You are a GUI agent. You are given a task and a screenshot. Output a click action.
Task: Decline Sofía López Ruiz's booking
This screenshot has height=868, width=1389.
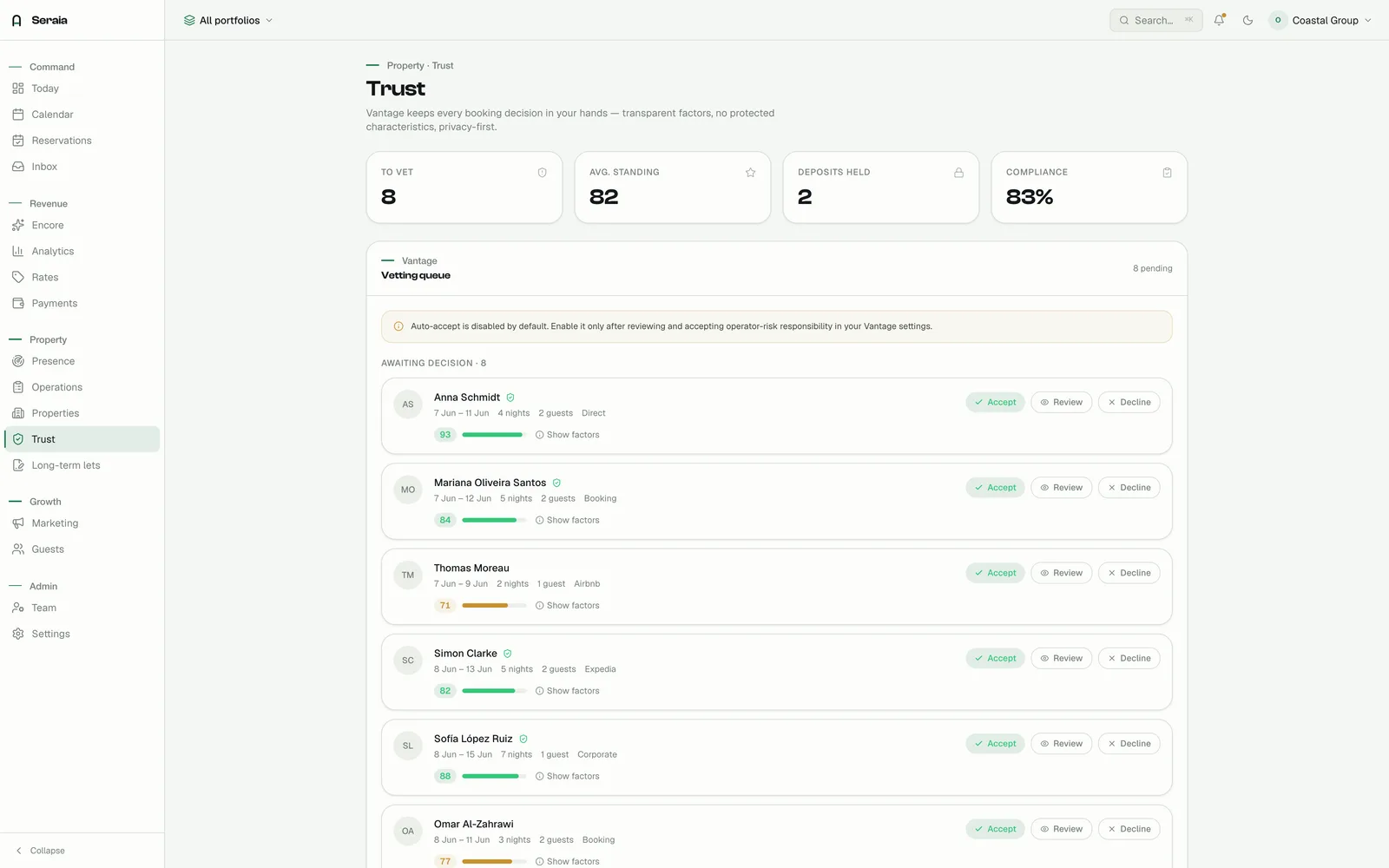pos(1129,744)
